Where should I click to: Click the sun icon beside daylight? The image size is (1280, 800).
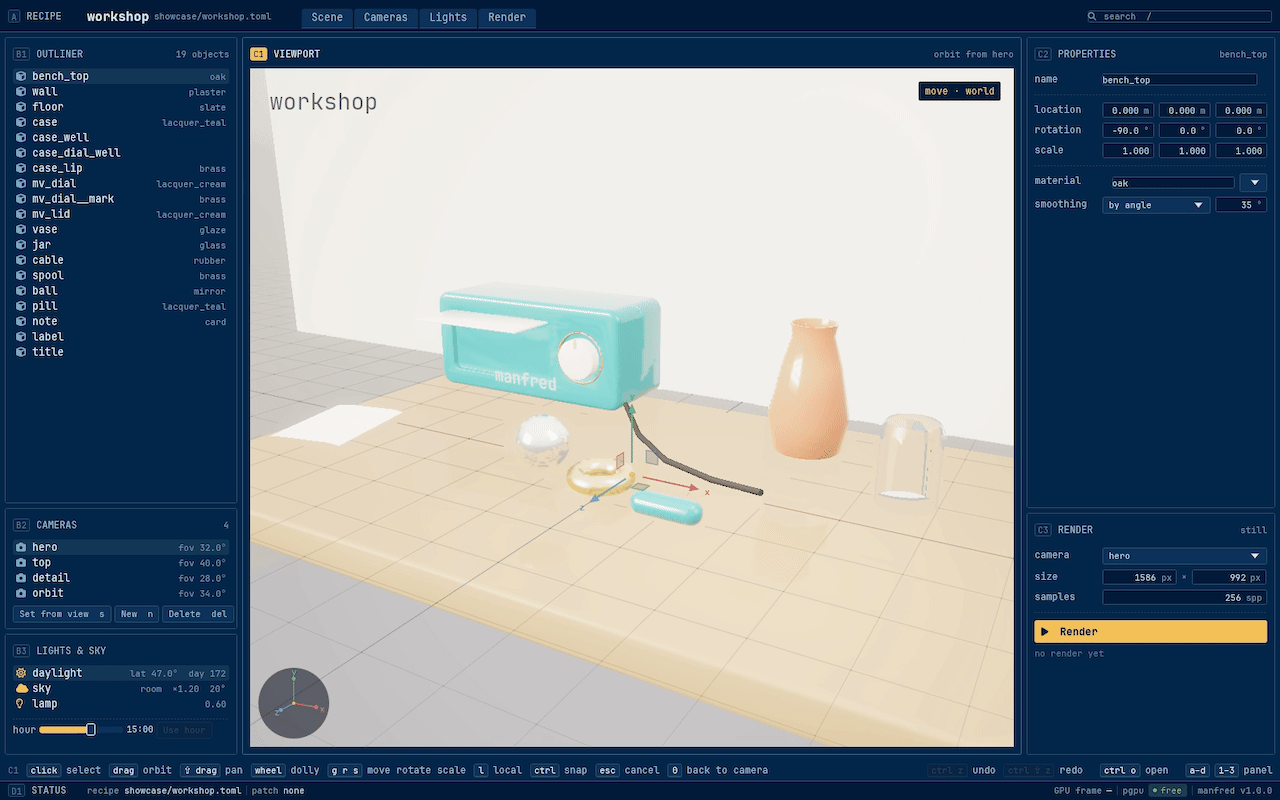click(x=21, y=673)
